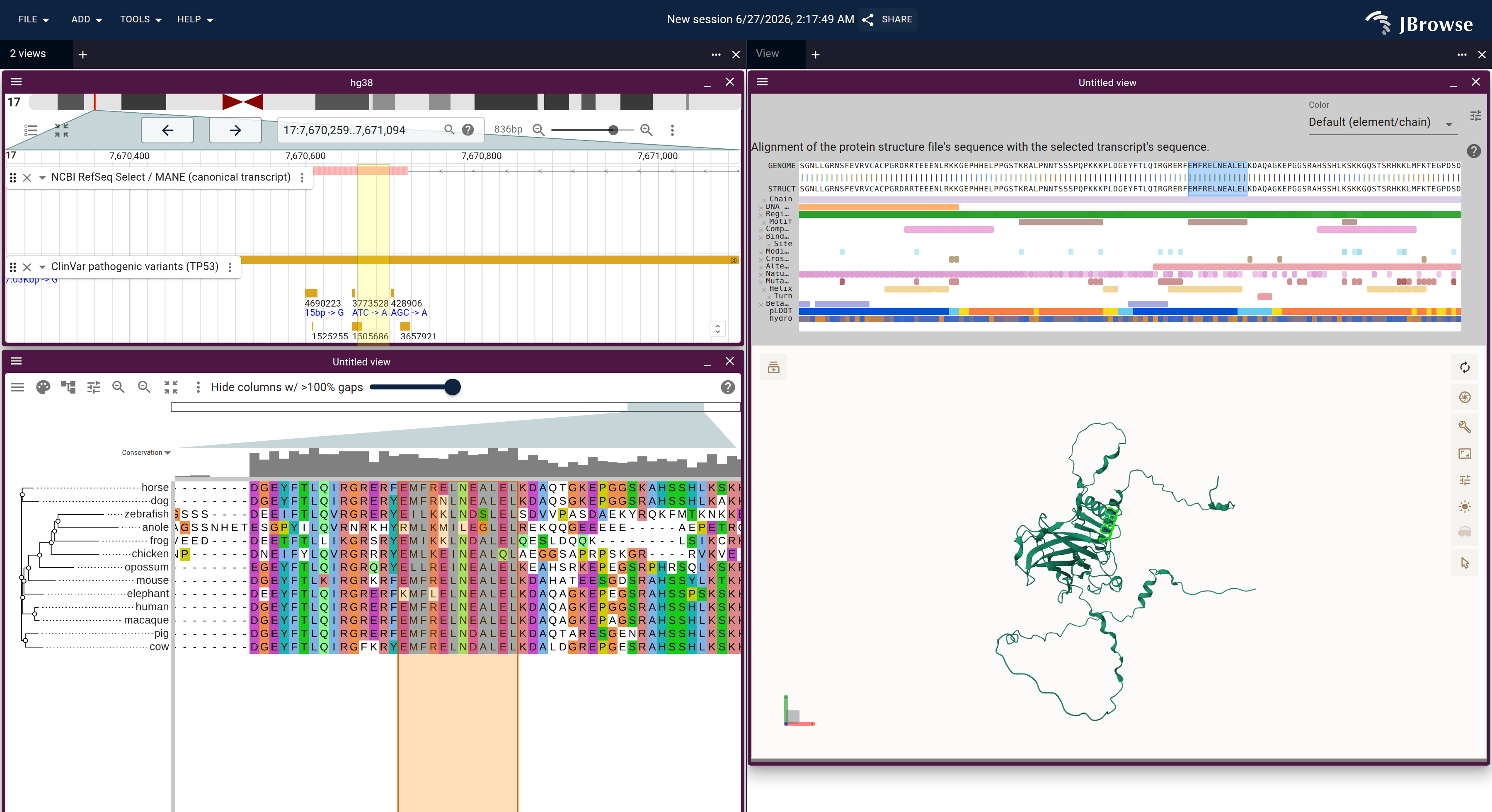The height and width of the screenshot is (812, 1492).
Task: Toggle Mol* expanded viewport icon
Action: [1464, 454]
